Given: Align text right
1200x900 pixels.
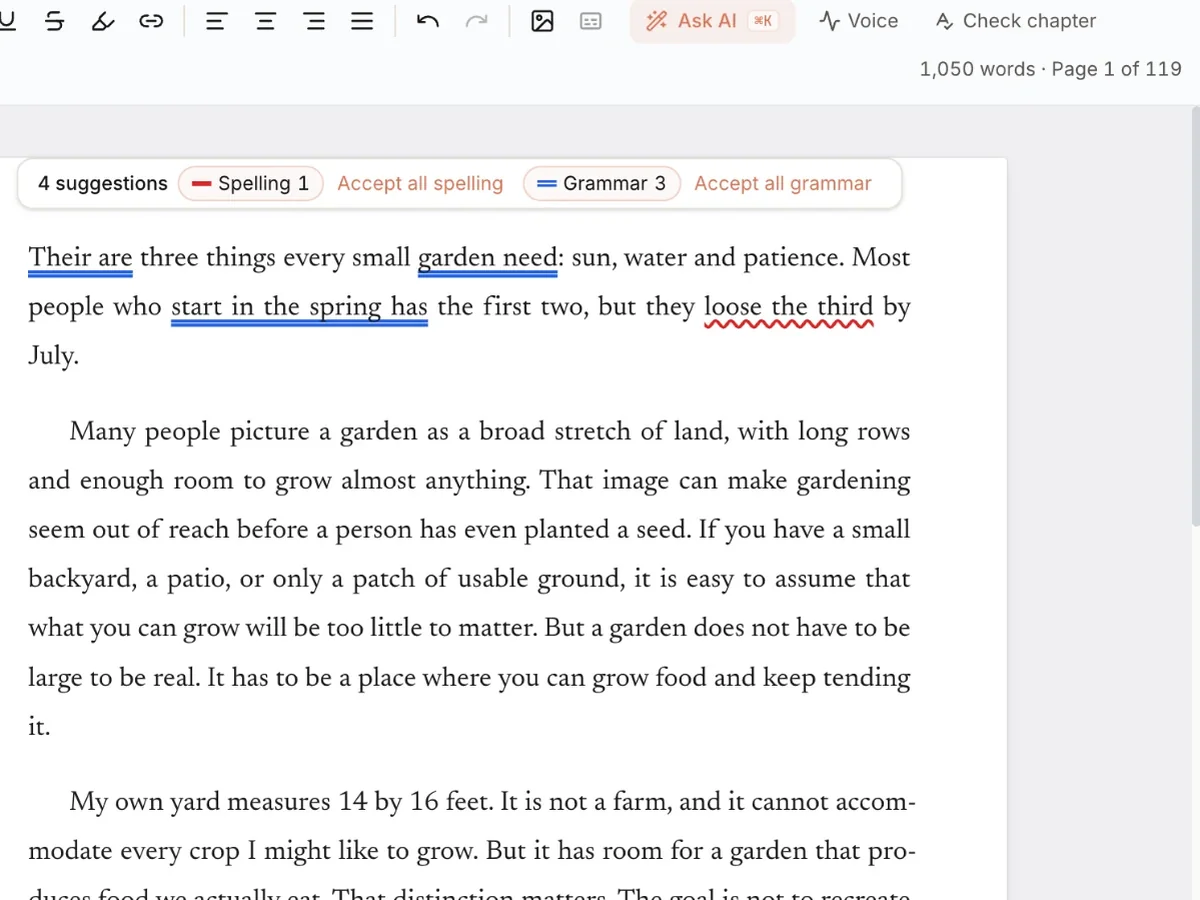Looking at the screenshot, I should point(314,21).
